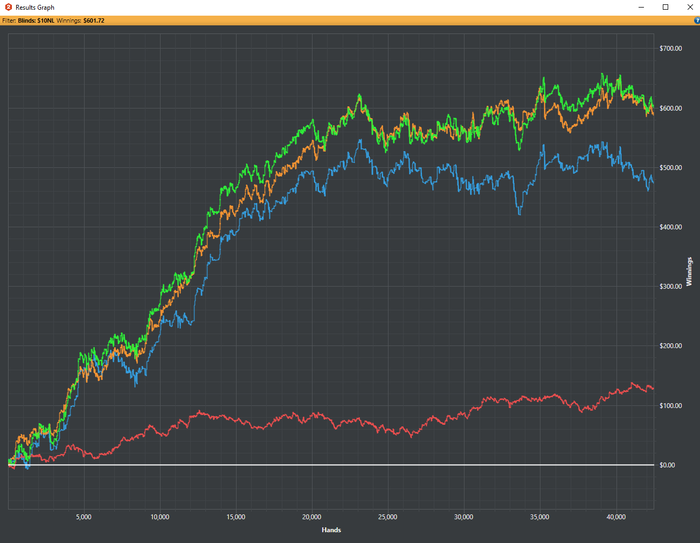The image size is (700, 543).
Task: Click the "5,000" hands tick label
Action: coord(83,517)
